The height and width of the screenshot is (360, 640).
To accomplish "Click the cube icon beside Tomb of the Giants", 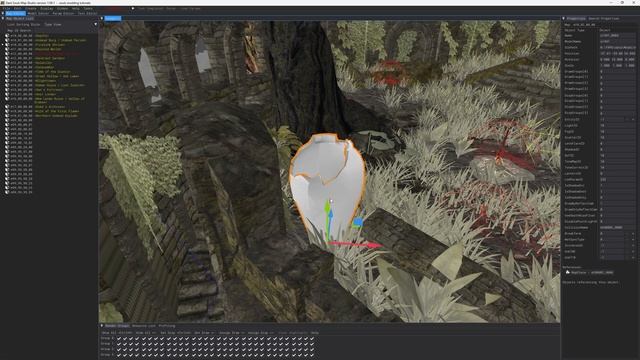I will (x=7, y=71).
